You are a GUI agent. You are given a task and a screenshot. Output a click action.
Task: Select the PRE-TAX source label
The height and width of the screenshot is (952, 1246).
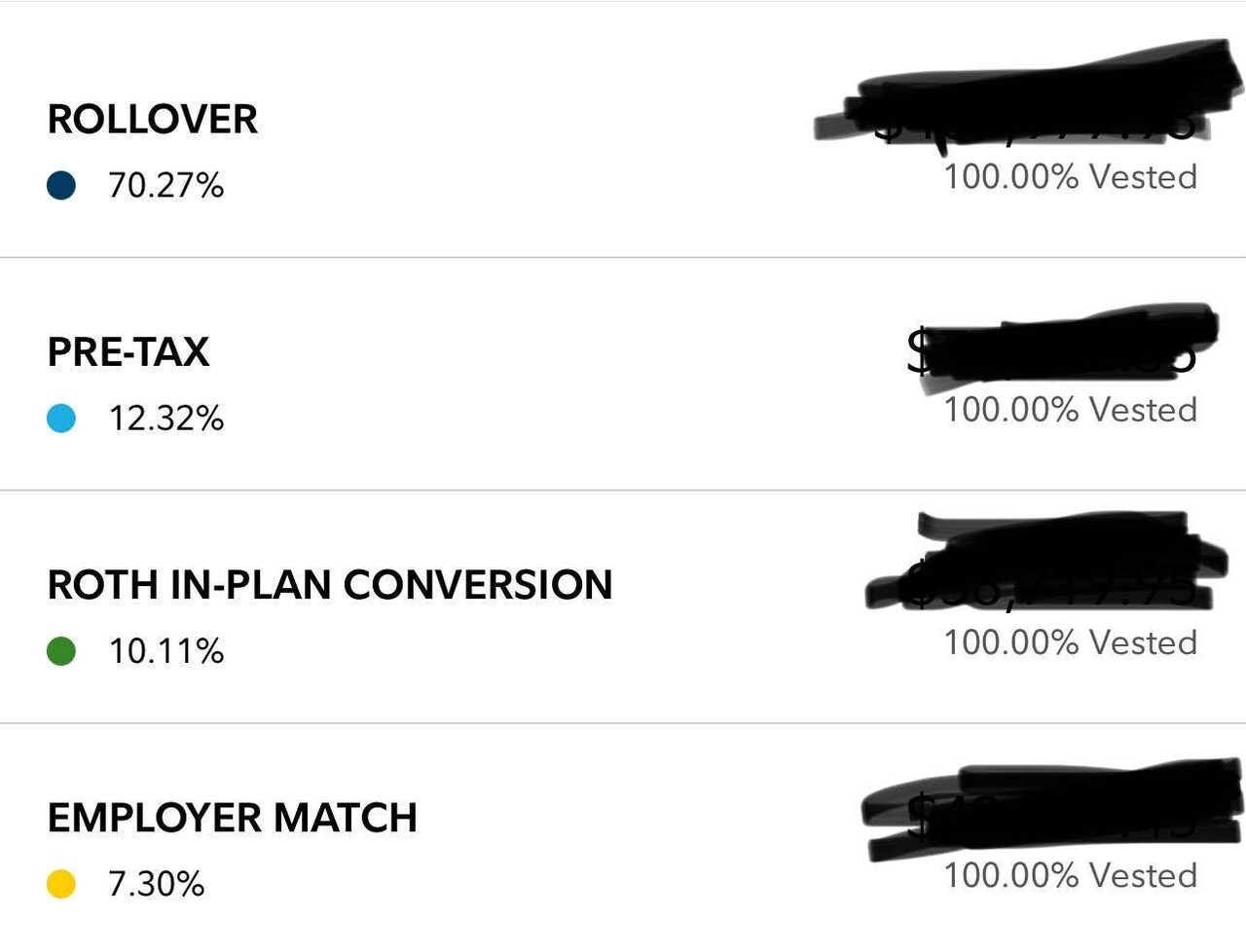[x=128, y=352]
